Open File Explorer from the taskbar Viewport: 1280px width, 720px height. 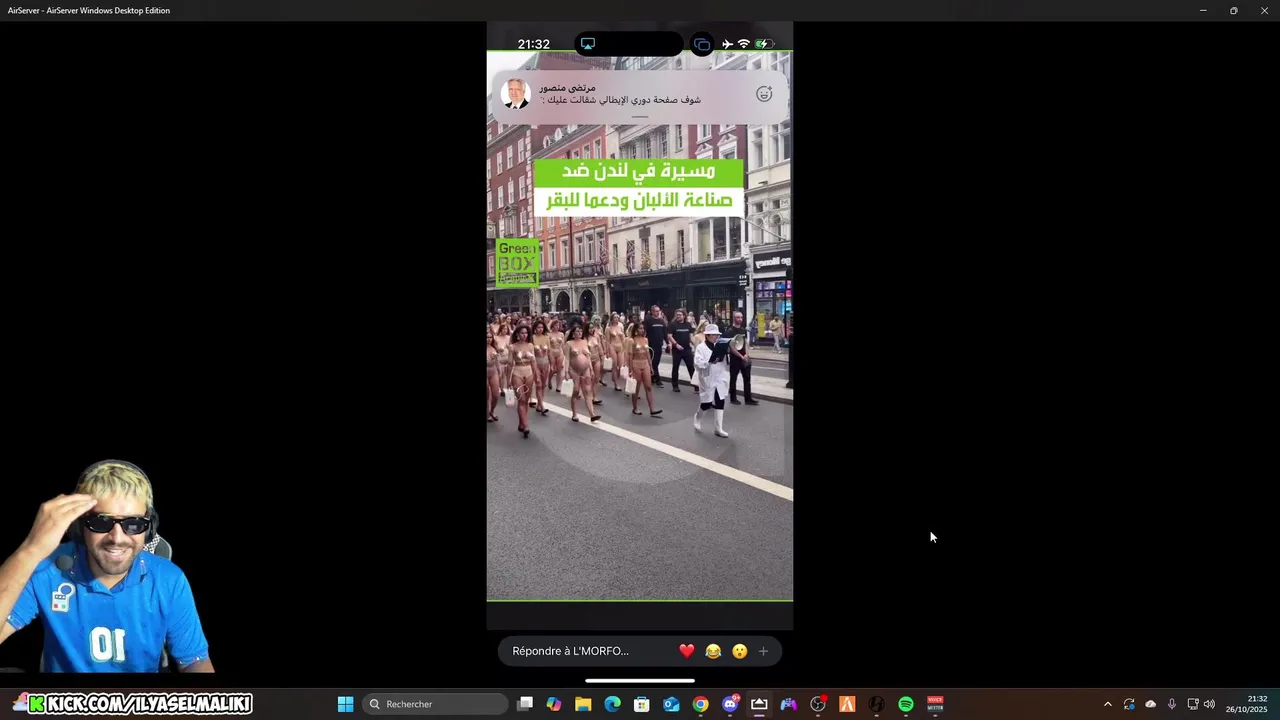click(x=583, y=704)
